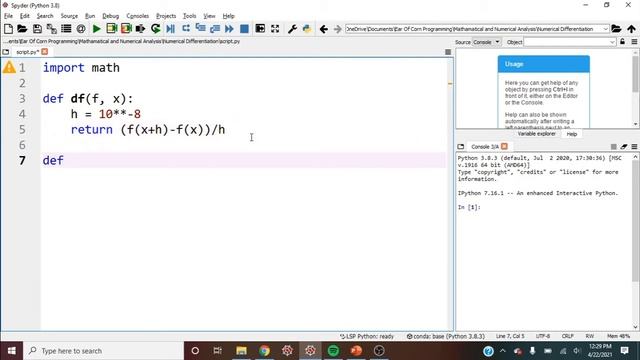Open the editor pane options menu
This screenshot has width=640, height=360.
point(448,52)
